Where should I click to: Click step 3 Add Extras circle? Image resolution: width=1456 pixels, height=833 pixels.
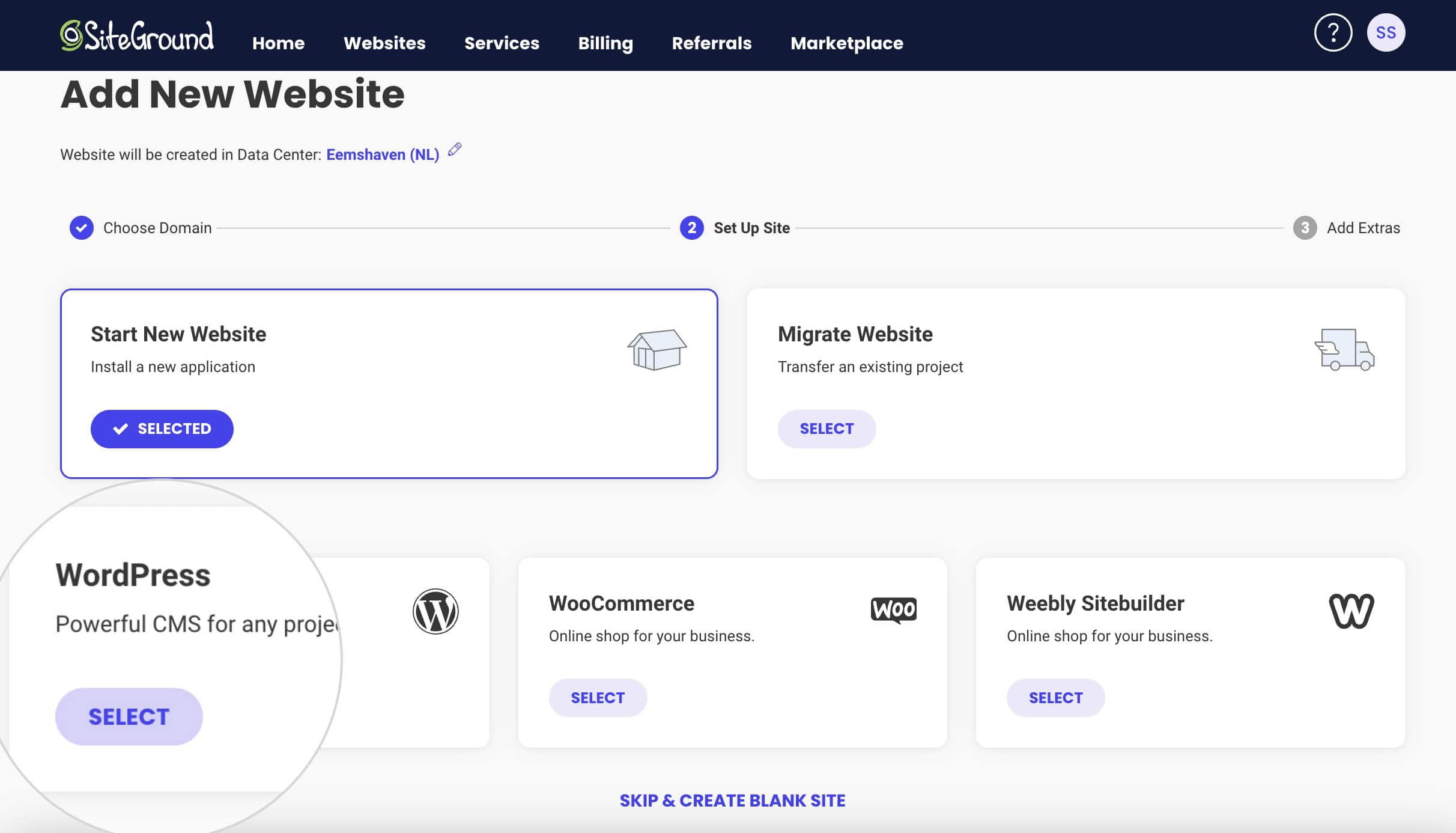click(x=1305, y=228)
